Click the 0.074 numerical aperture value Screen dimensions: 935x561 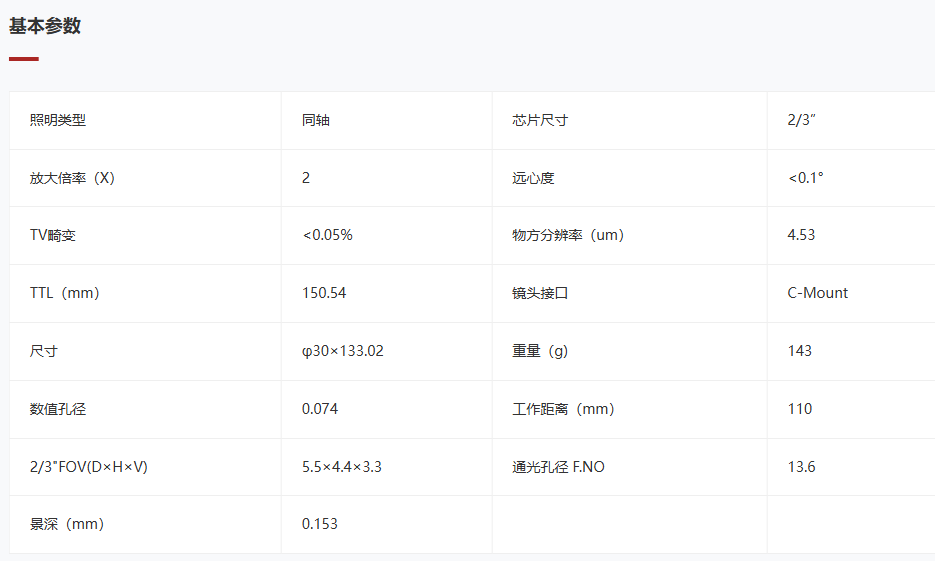coord(320,409)
